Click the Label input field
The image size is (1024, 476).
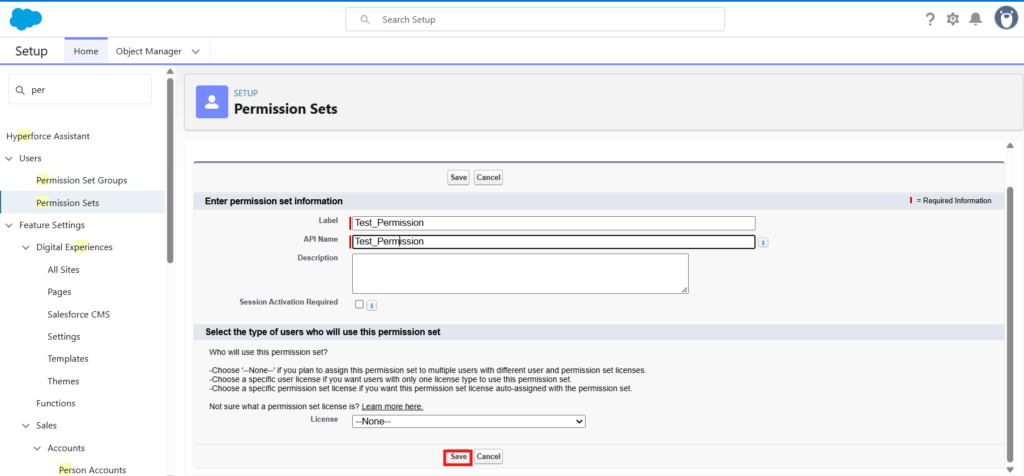(x=554, y=223)
